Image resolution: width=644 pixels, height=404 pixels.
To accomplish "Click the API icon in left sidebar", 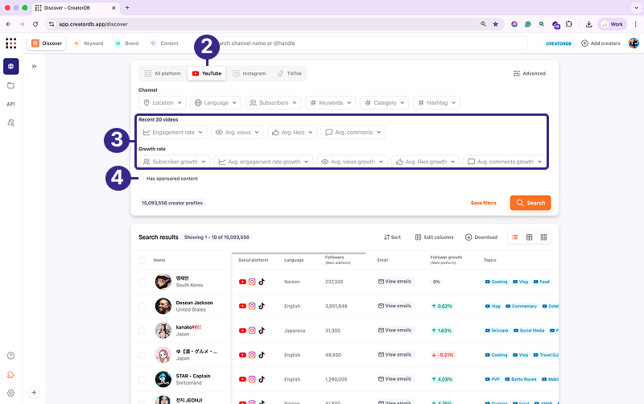I will click(11, 104).
